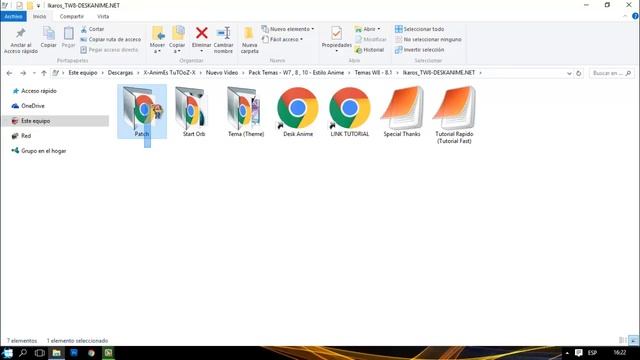This screenshot has height=360, width=640.
Task: Select the Tema (Theme) folder
Action: (246, 111)
